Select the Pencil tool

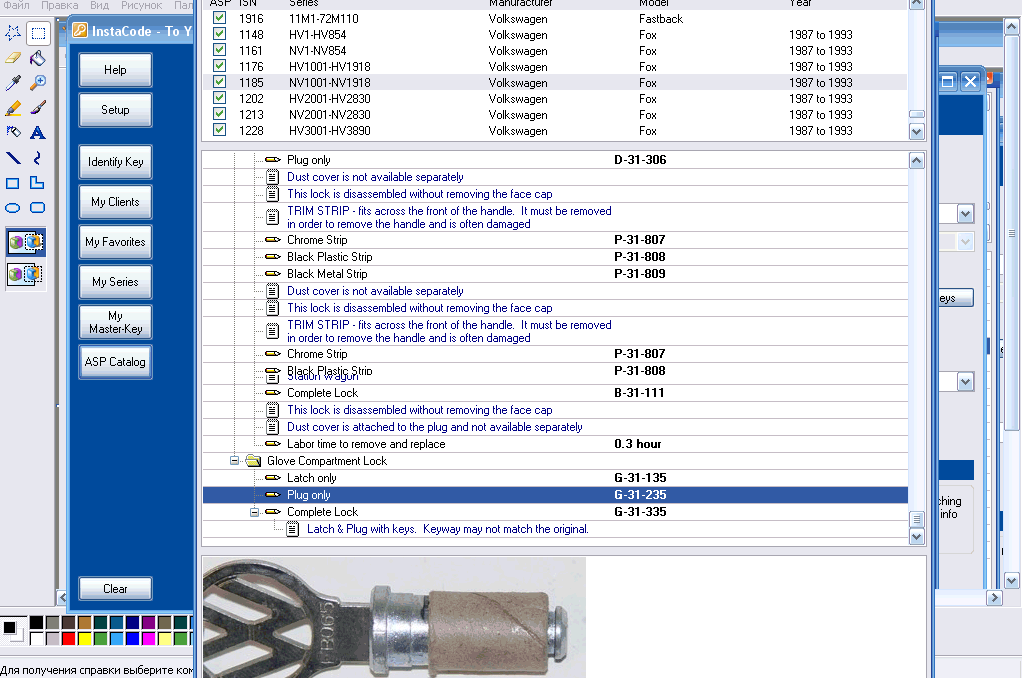point(13,108)
